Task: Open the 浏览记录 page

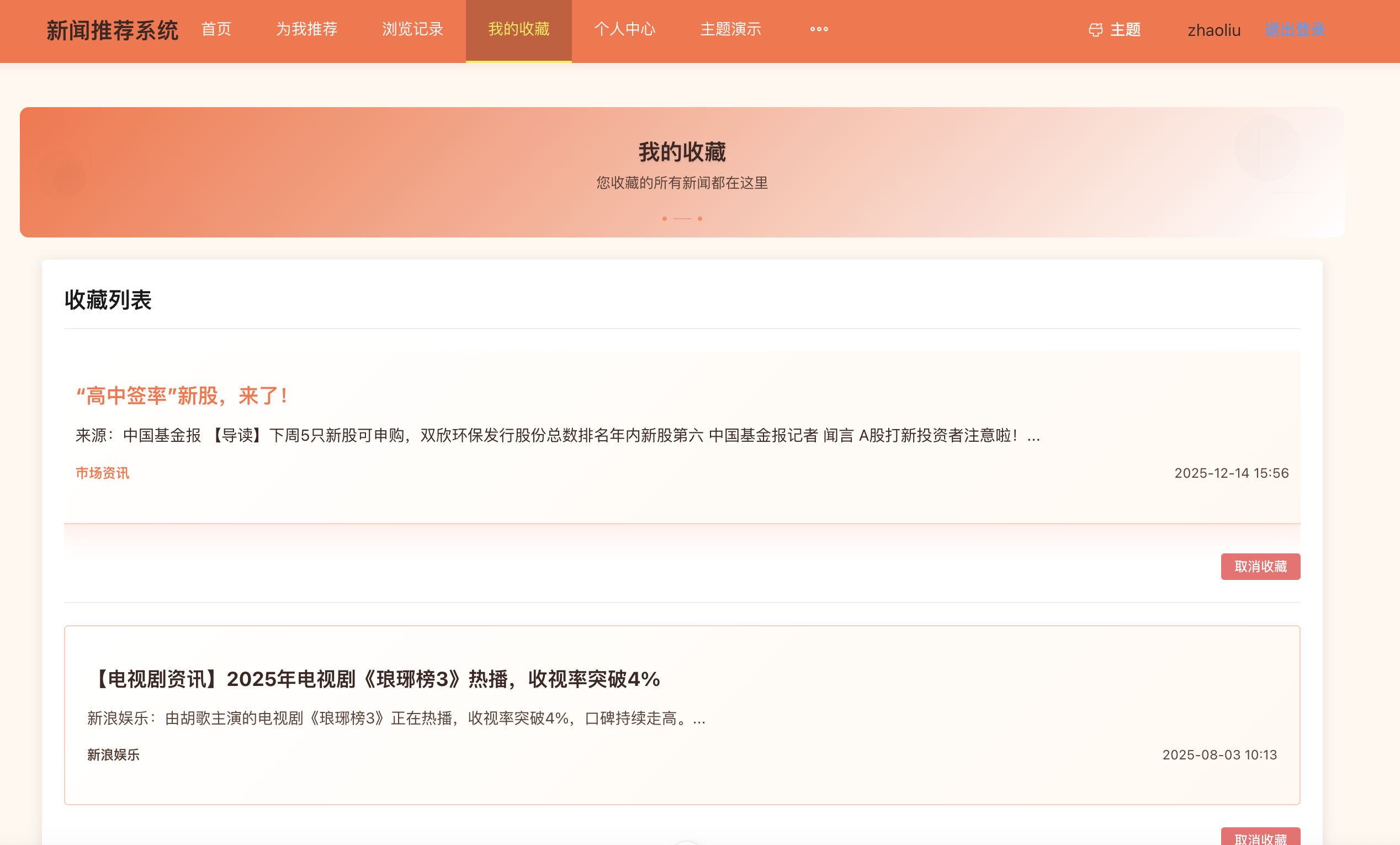Action: click(x=413, y=30)
